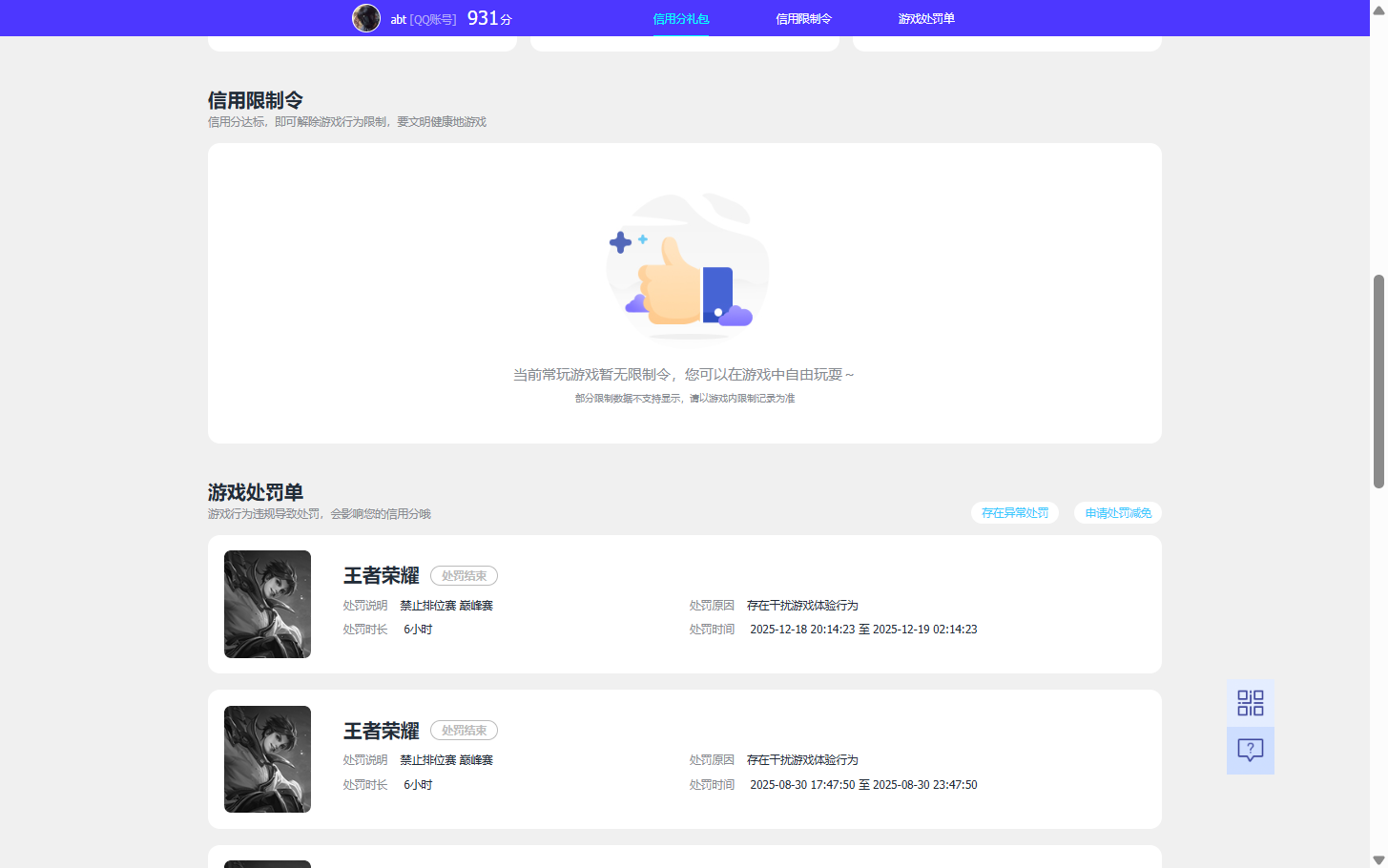Click the help question-mark bubble icon
Viewport: 1388px width, 868px height.
pyautogui.click(x=1250, y=751)
